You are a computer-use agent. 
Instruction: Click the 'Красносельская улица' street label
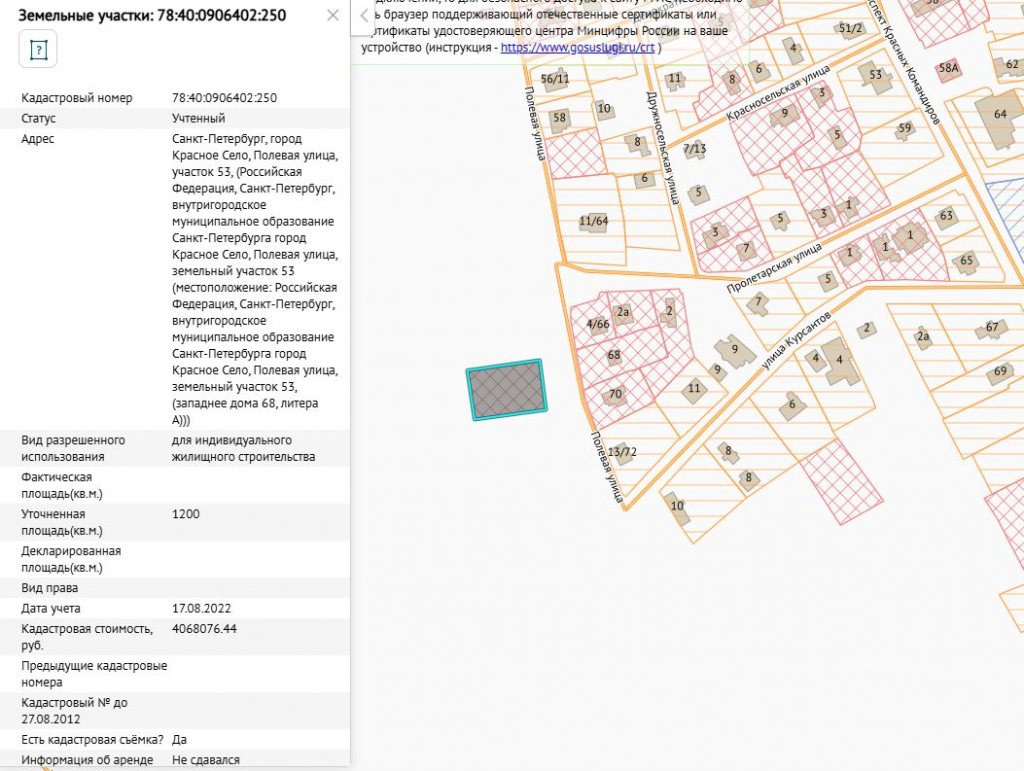(778, 92)
